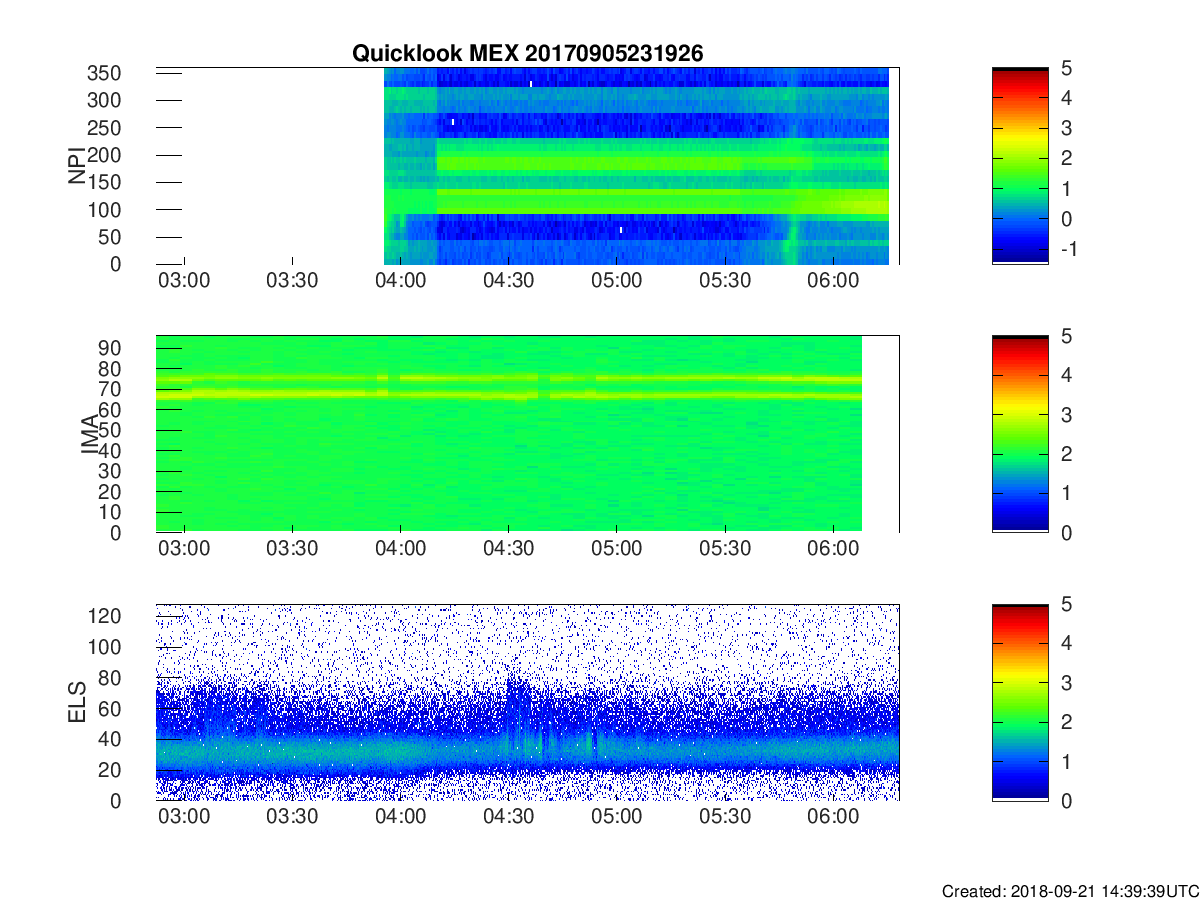The height and width of the screenshot is (900, 1200).
Task: Click the "Created: 2018-09-21 14:39:39UTC" timestamp
Action: [x=1070, y=891]
